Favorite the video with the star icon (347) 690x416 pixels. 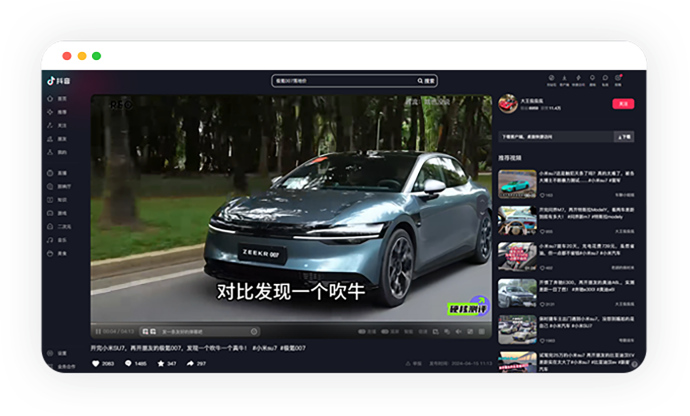161,364
